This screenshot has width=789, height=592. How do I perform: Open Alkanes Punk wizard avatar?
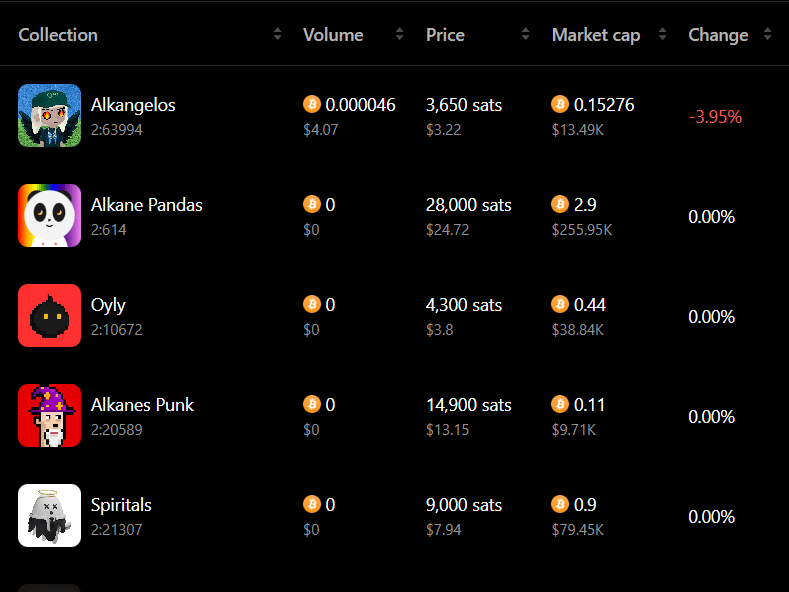(x=49, y=415)
